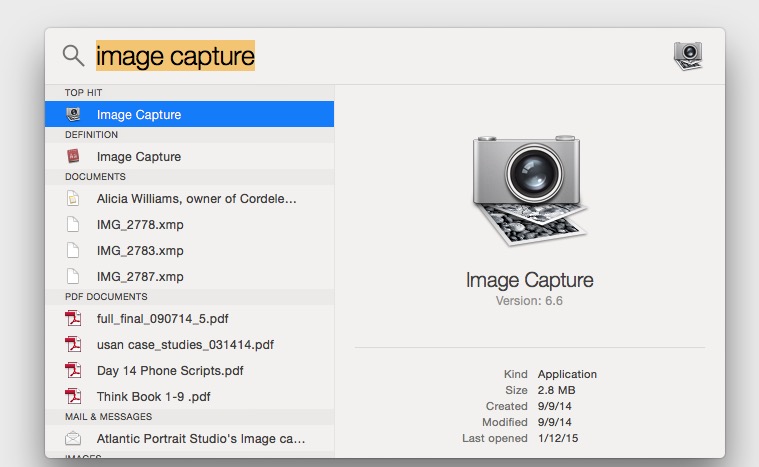Select the IMG_2778.xmp file

pos(189,225)
